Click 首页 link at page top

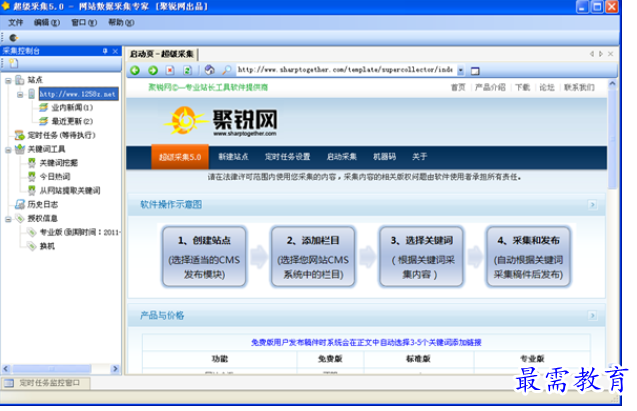tap(458, 87)
